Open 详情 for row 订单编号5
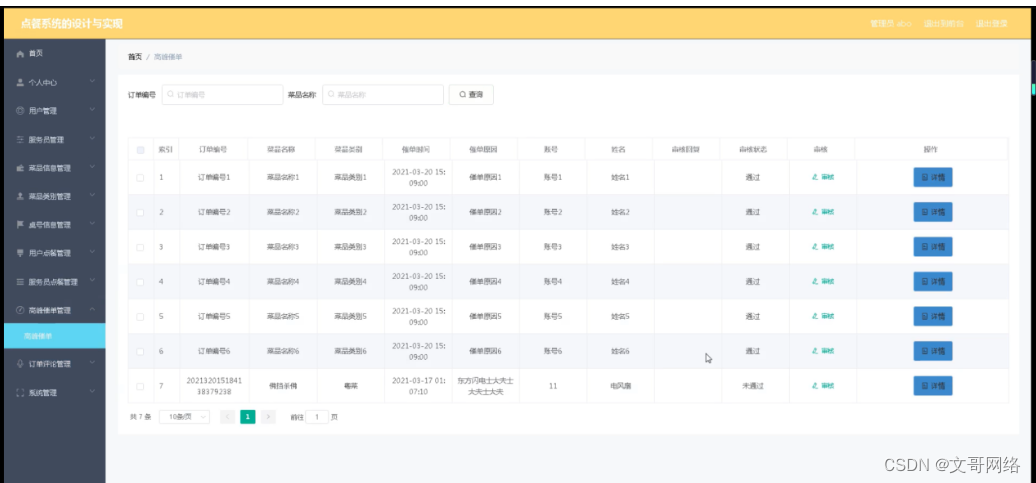Image resolution: width=1036 pixels, height=483 pixels. click(933, 316)
